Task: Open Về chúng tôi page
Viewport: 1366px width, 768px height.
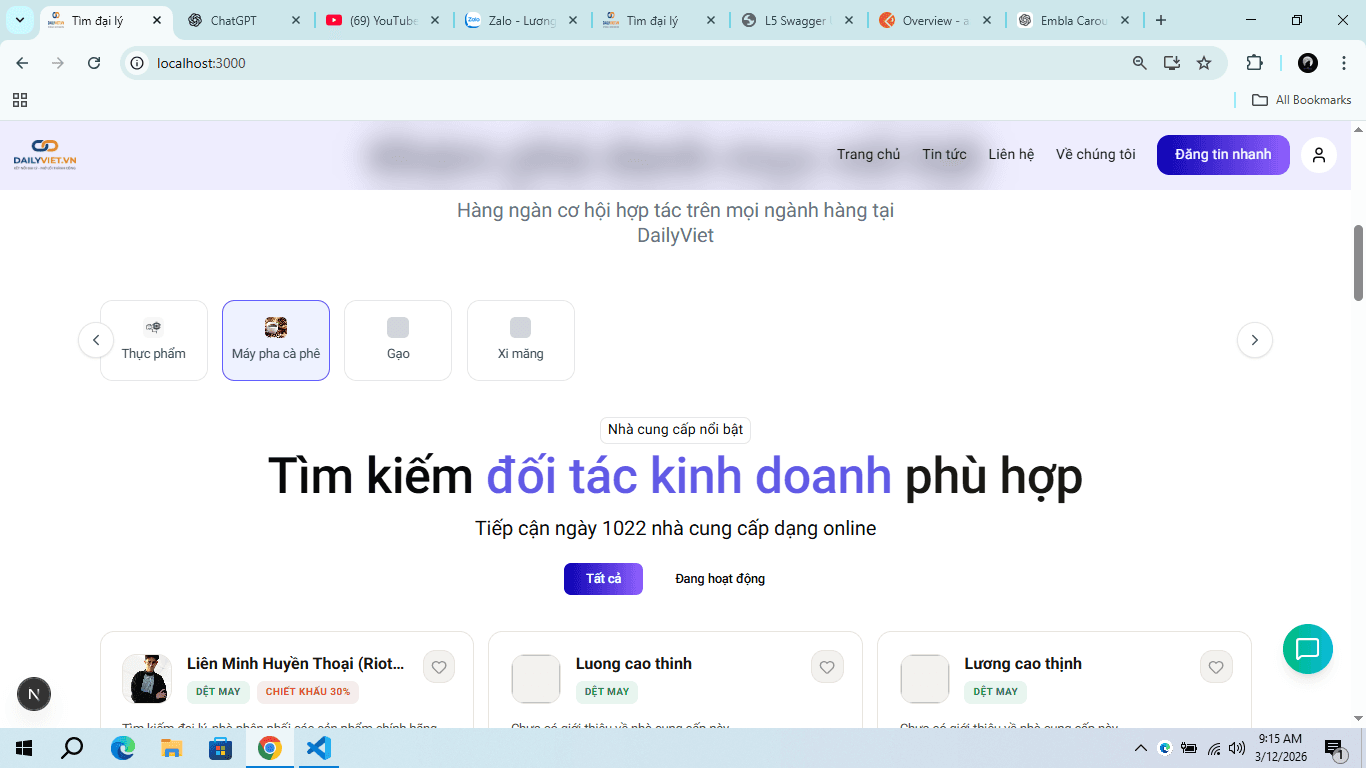Action: pyautogui.click(x=1095, y=154)
